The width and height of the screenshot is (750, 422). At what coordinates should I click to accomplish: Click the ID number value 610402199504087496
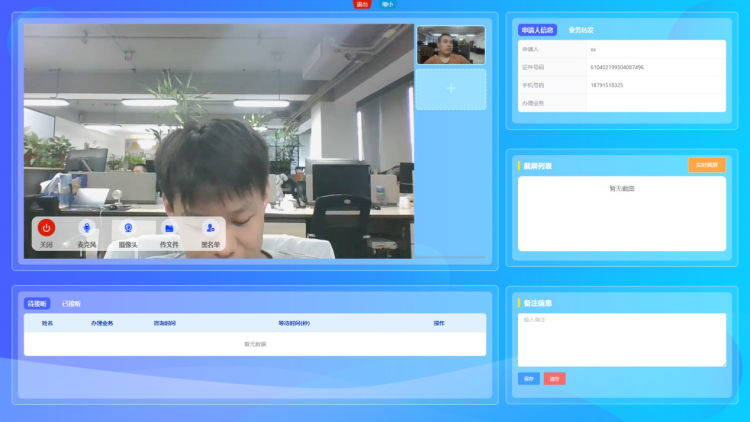tap(617, 67)
